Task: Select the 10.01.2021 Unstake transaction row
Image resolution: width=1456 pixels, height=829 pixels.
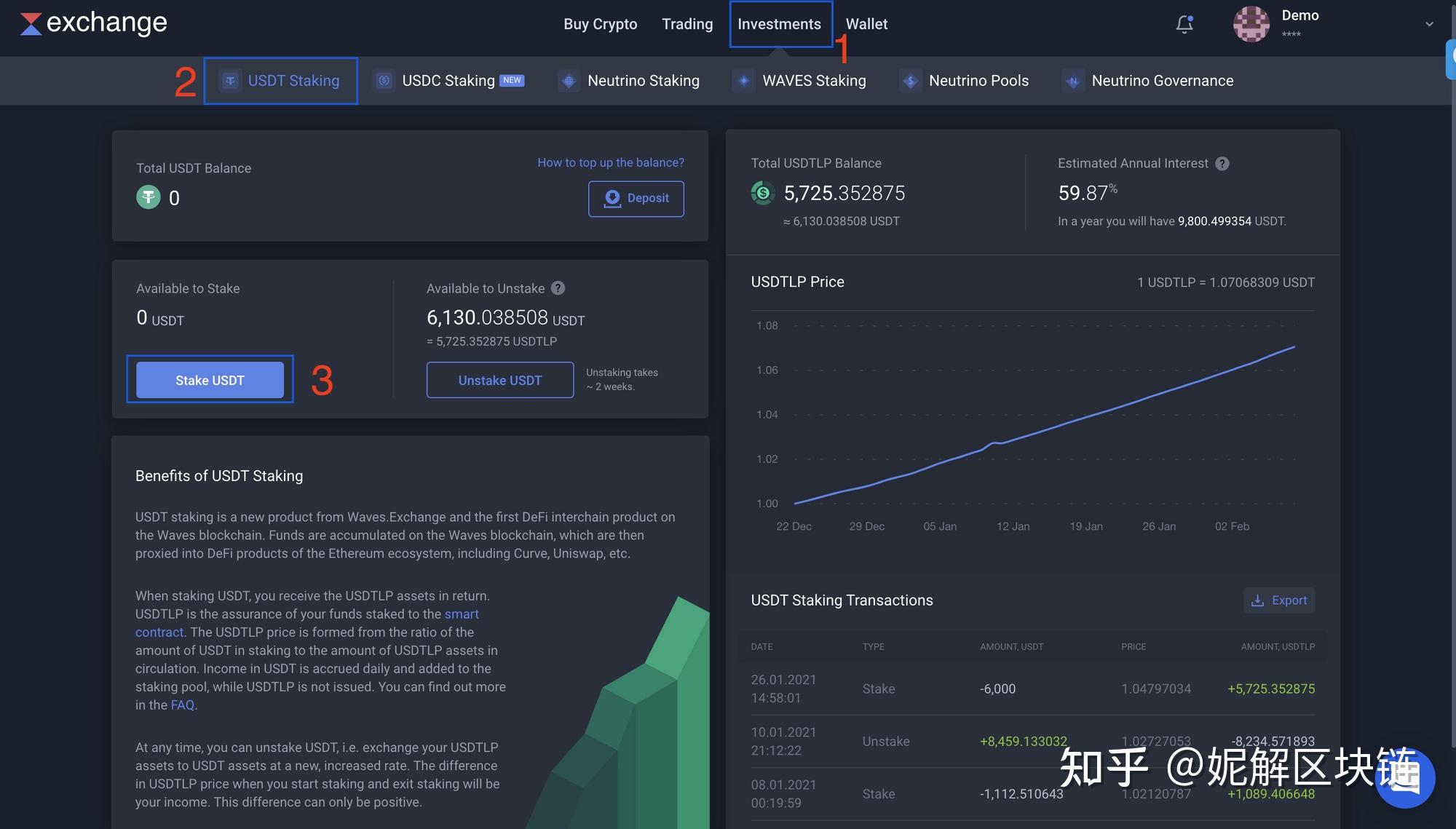Action: [x=1033, y=741]
